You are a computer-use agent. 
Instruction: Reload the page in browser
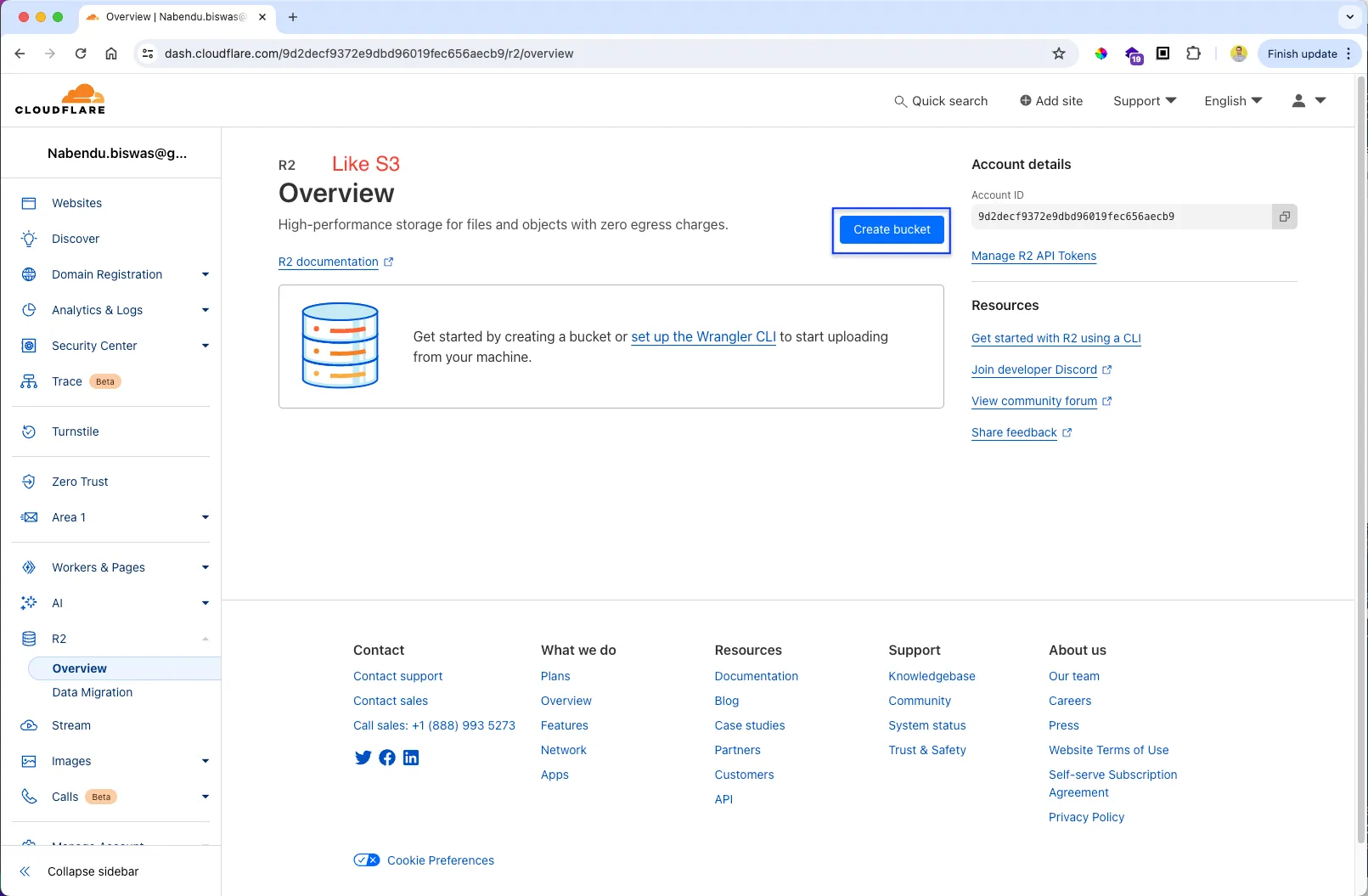(81, 54)
